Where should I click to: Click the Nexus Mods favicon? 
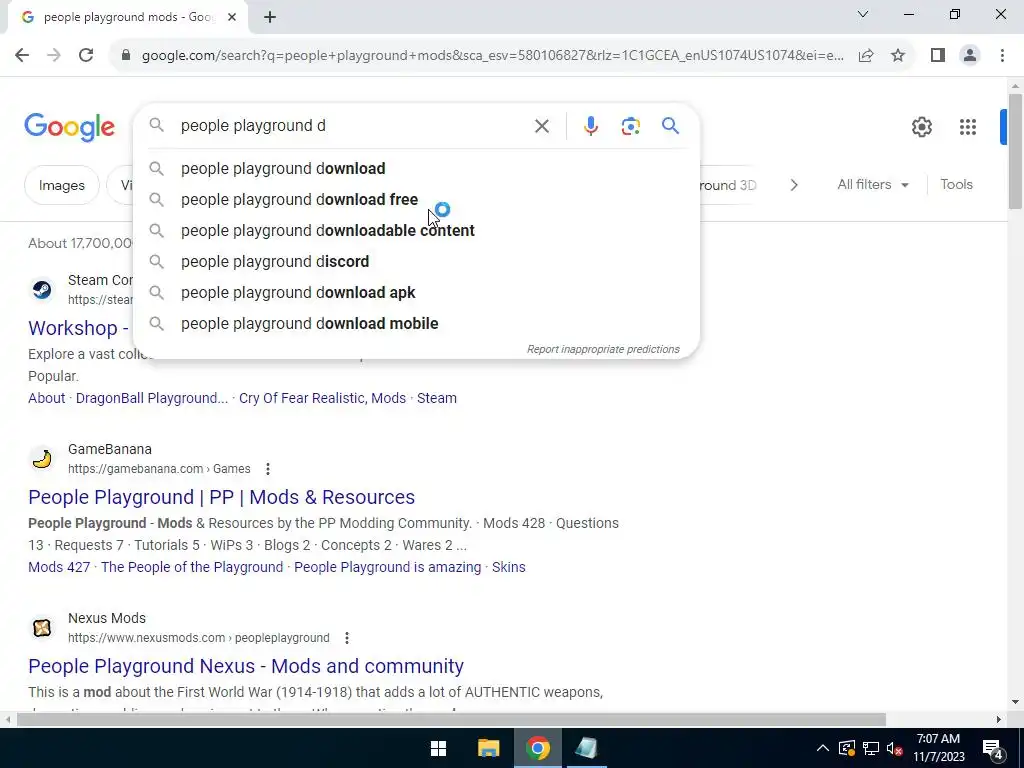coord(42,628)
